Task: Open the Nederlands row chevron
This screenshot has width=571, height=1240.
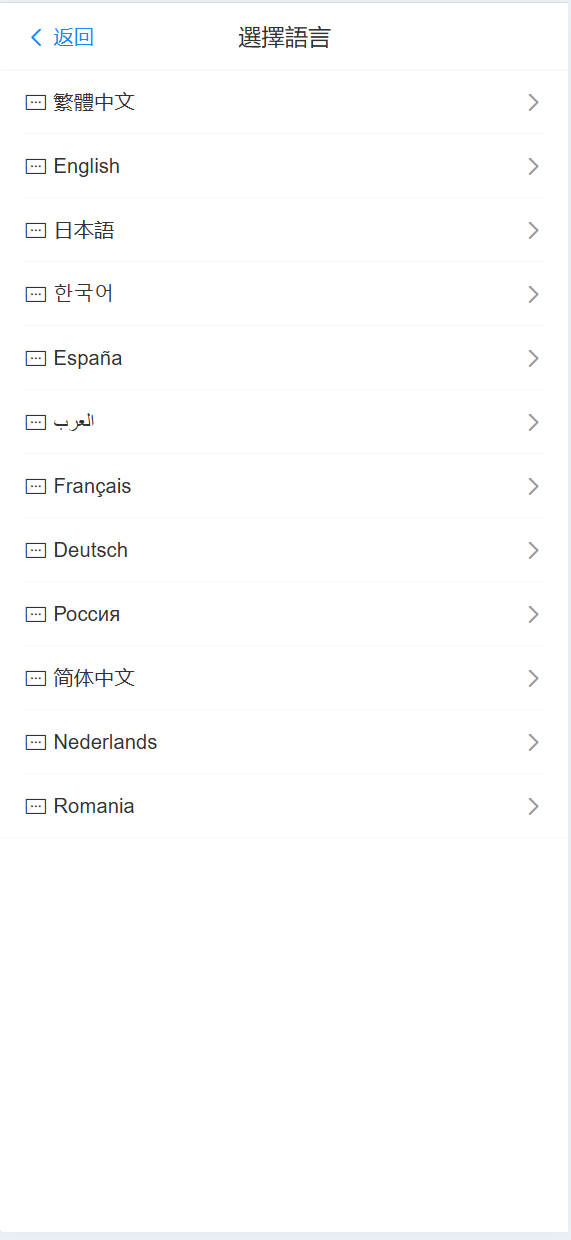Action: [x=534, y=742]
